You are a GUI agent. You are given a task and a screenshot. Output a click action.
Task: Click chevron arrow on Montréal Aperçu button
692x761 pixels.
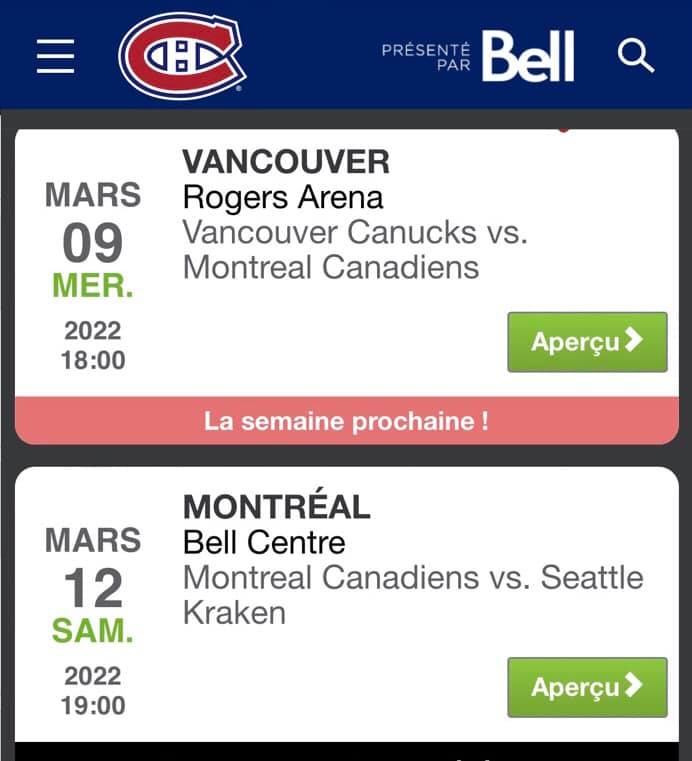[x=634, y=685]
